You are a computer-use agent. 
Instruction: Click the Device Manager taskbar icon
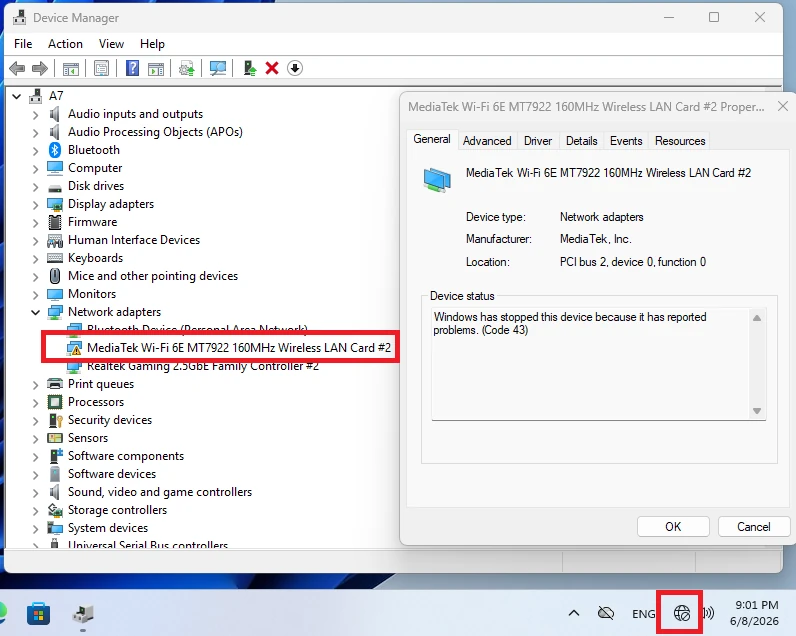tap(83, 614)
